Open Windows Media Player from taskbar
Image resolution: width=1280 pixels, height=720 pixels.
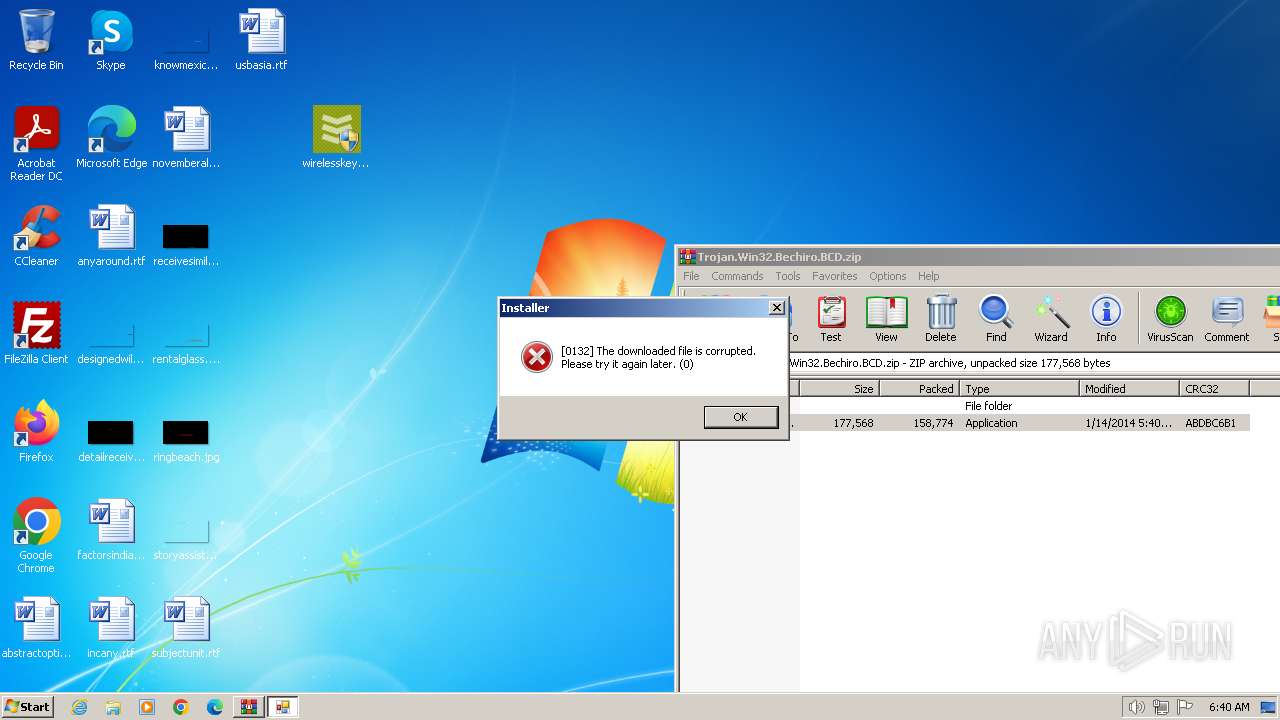pyautogui.click(x=147, y=707)
